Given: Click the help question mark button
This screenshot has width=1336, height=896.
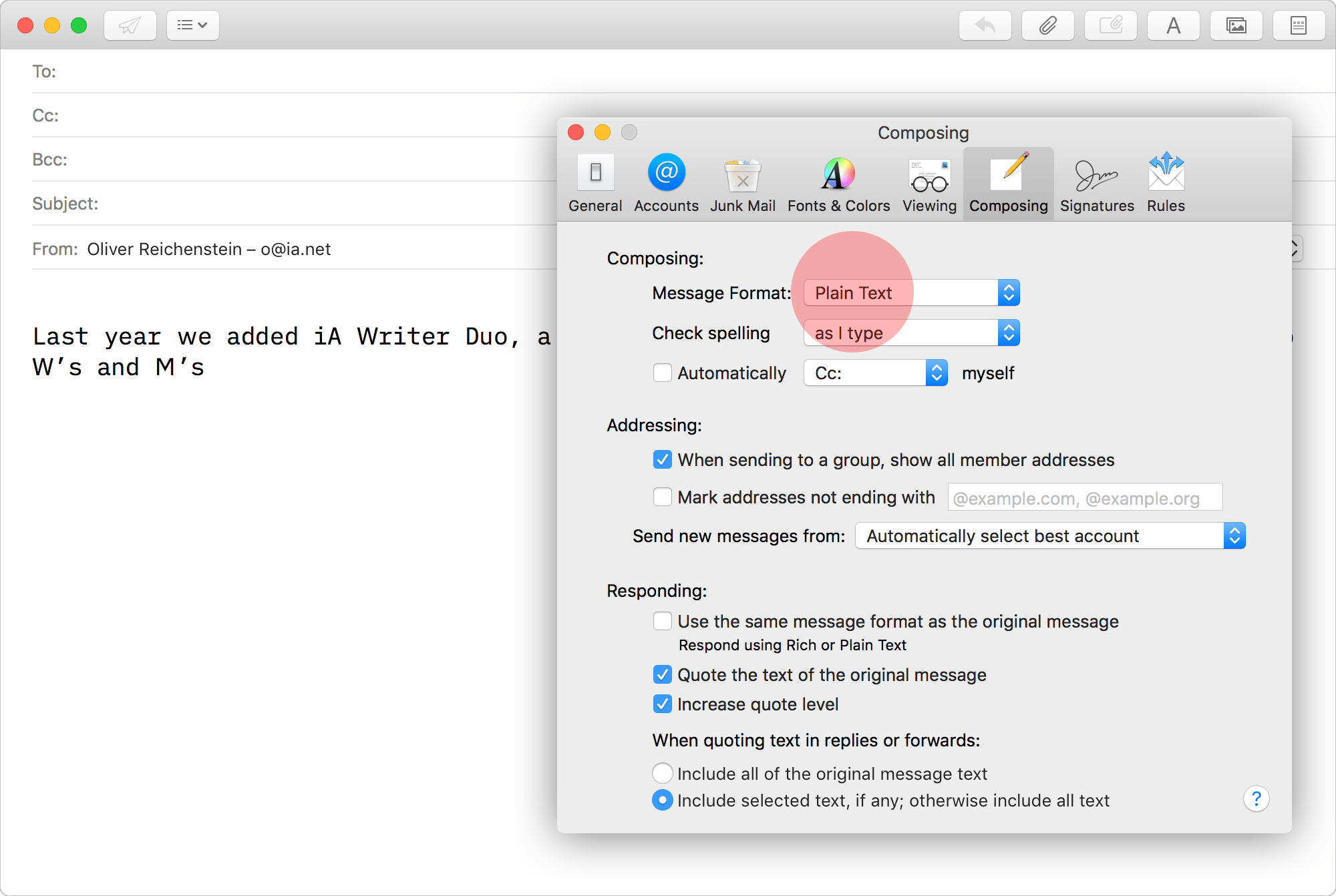Looking at the screenshot, I should [x=1257, y=799].
